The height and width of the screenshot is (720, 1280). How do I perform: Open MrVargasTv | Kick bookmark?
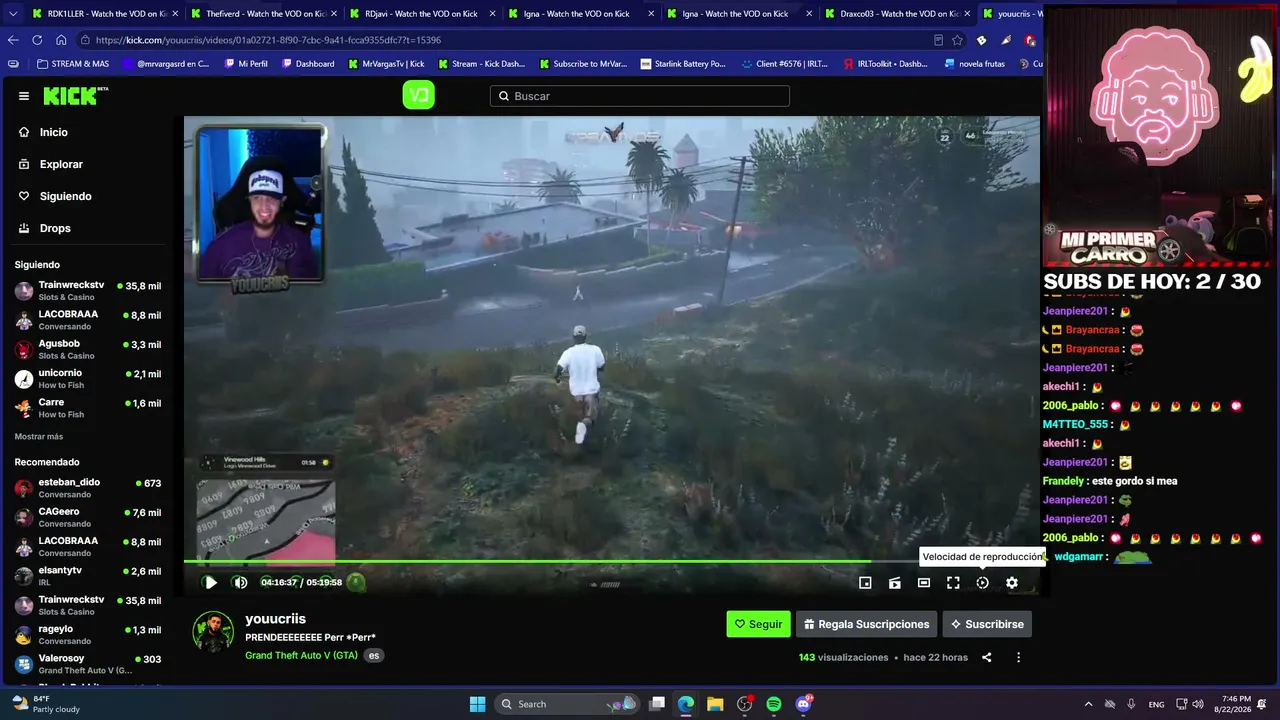(386, 64)
